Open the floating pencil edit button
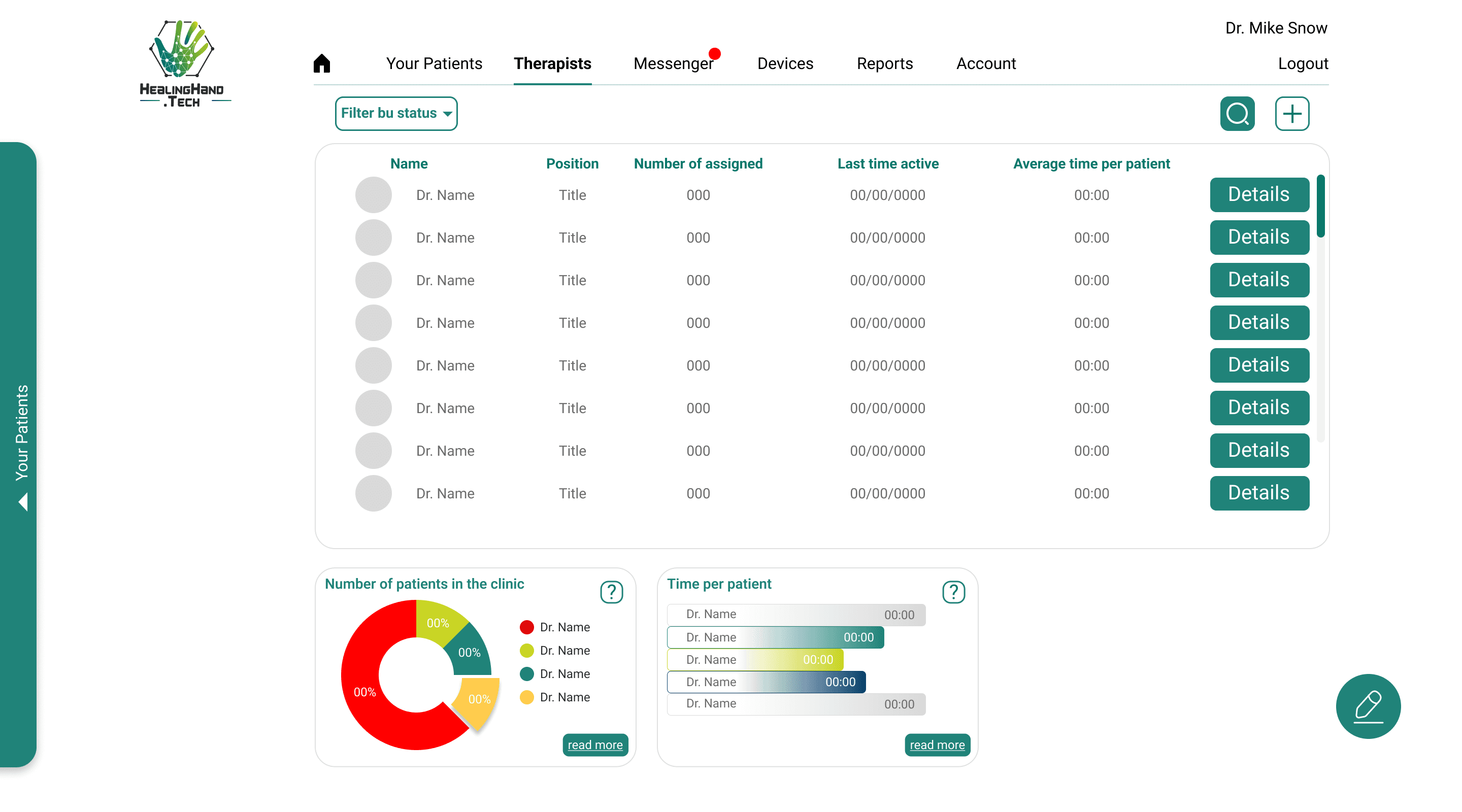 [x=1368, y=706]
